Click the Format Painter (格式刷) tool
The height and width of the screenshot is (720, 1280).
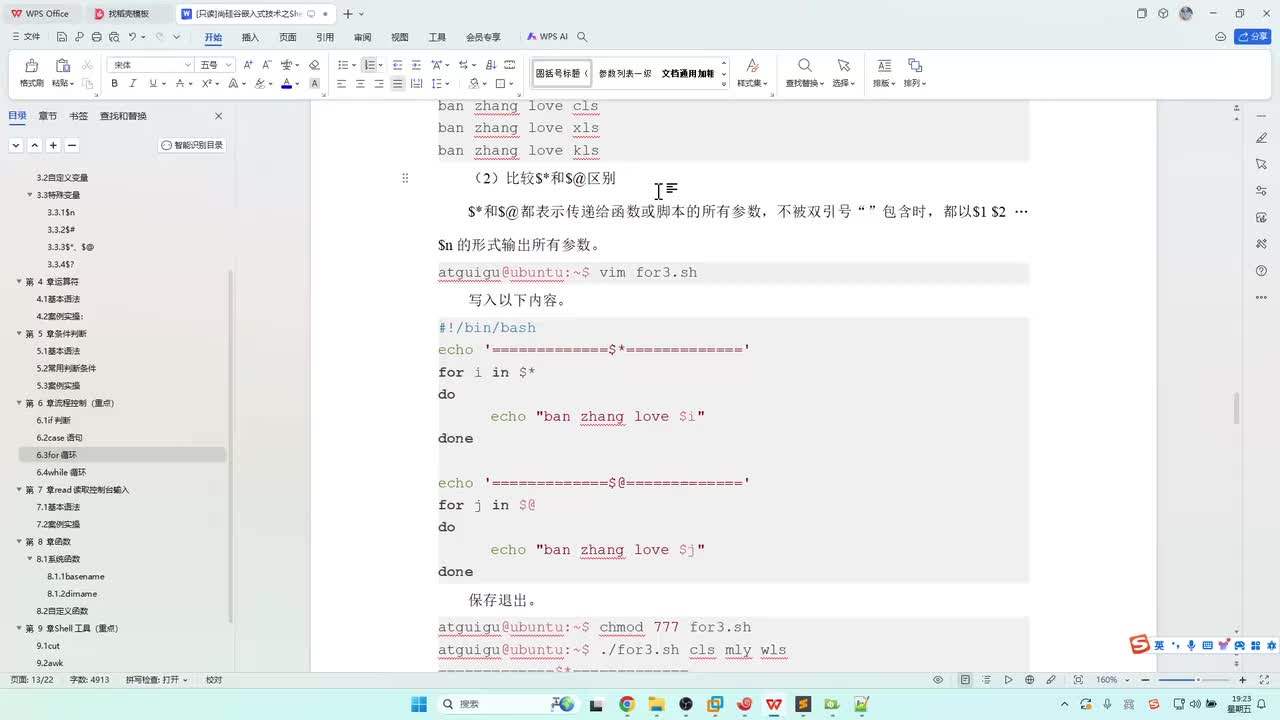(x=31, y=72)
